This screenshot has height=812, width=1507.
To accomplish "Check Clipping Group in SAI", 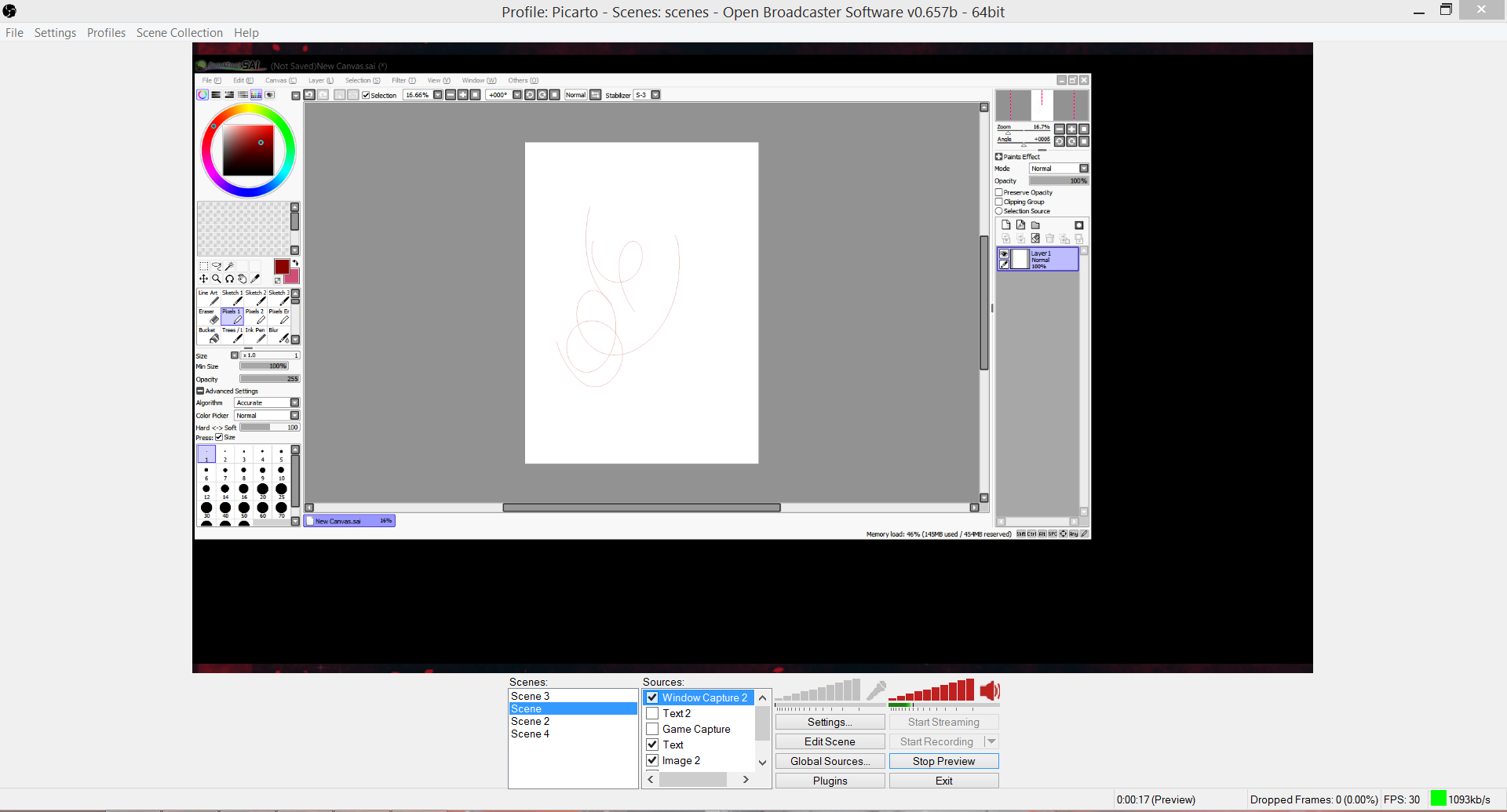I will (999, 202).
